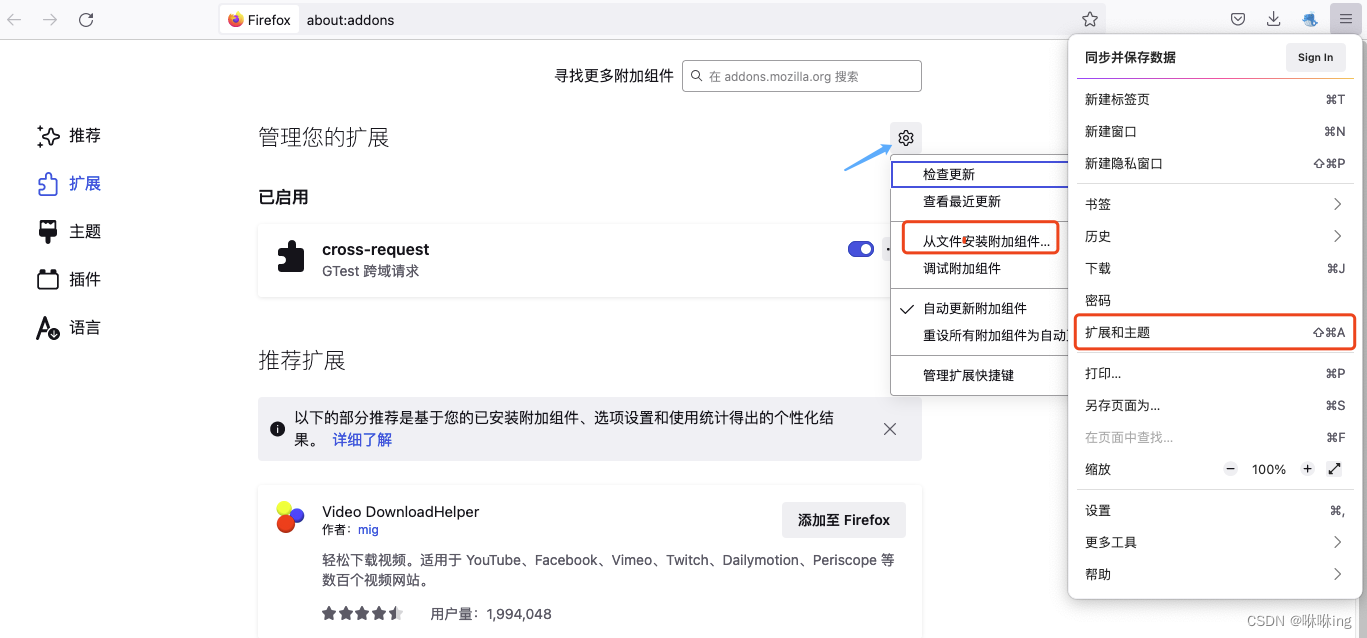Choose 检查更新 in gear menu
1367x638 pixels.
(x=980, y=174)
